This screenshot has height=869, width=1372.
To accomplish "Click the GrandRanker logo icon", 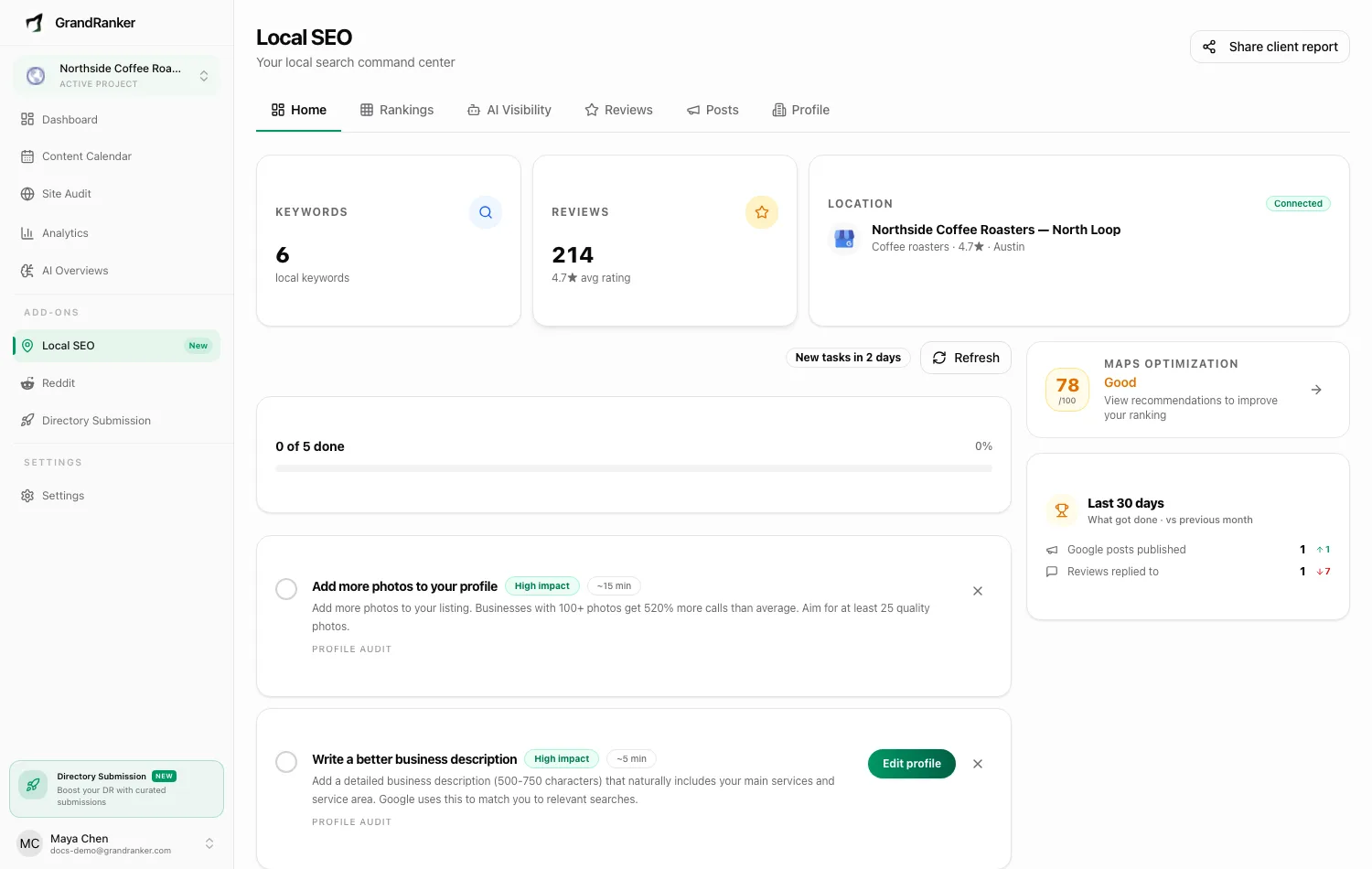I will [x=34, y=23].
